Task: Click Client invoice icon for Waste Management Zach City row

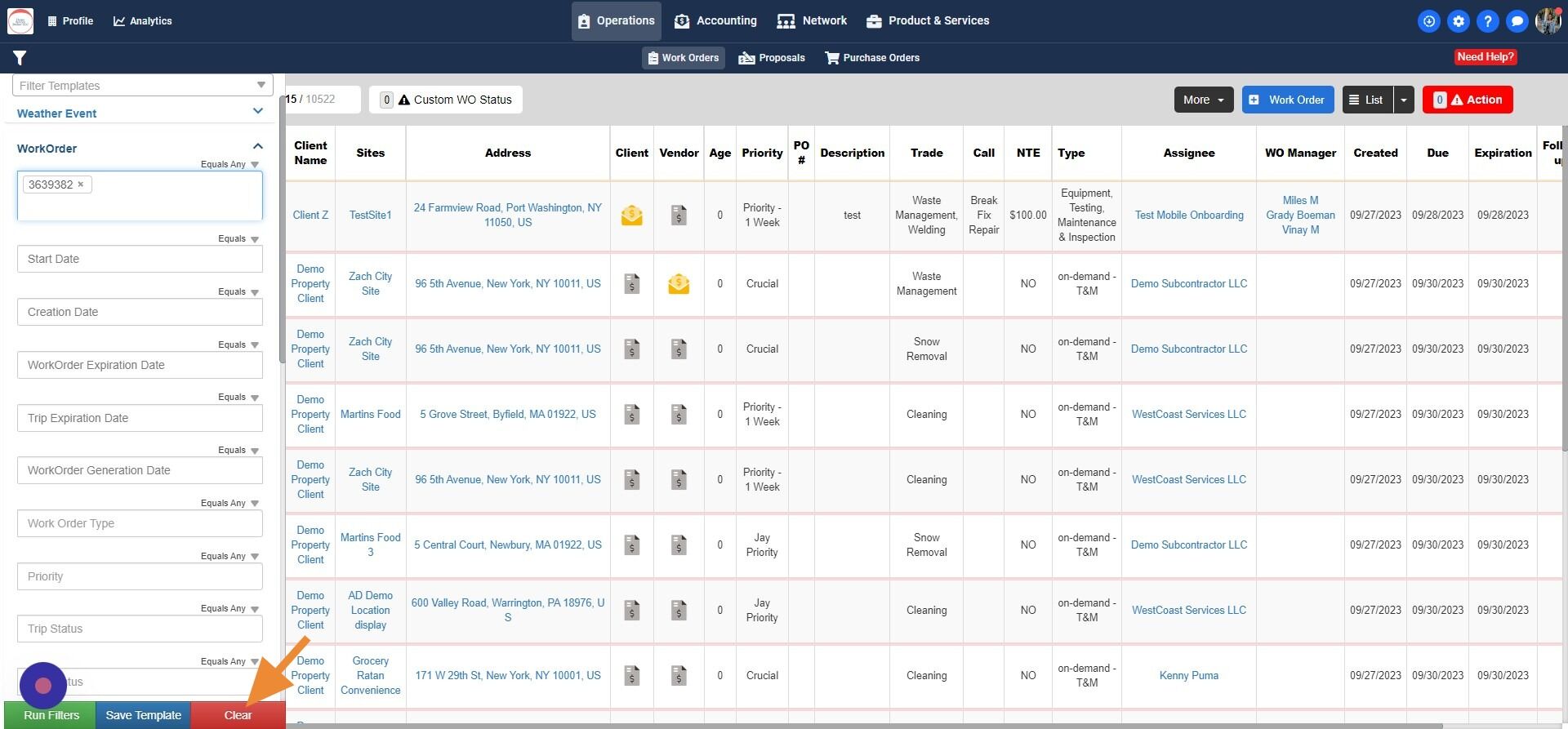Action: click(631, 284)
